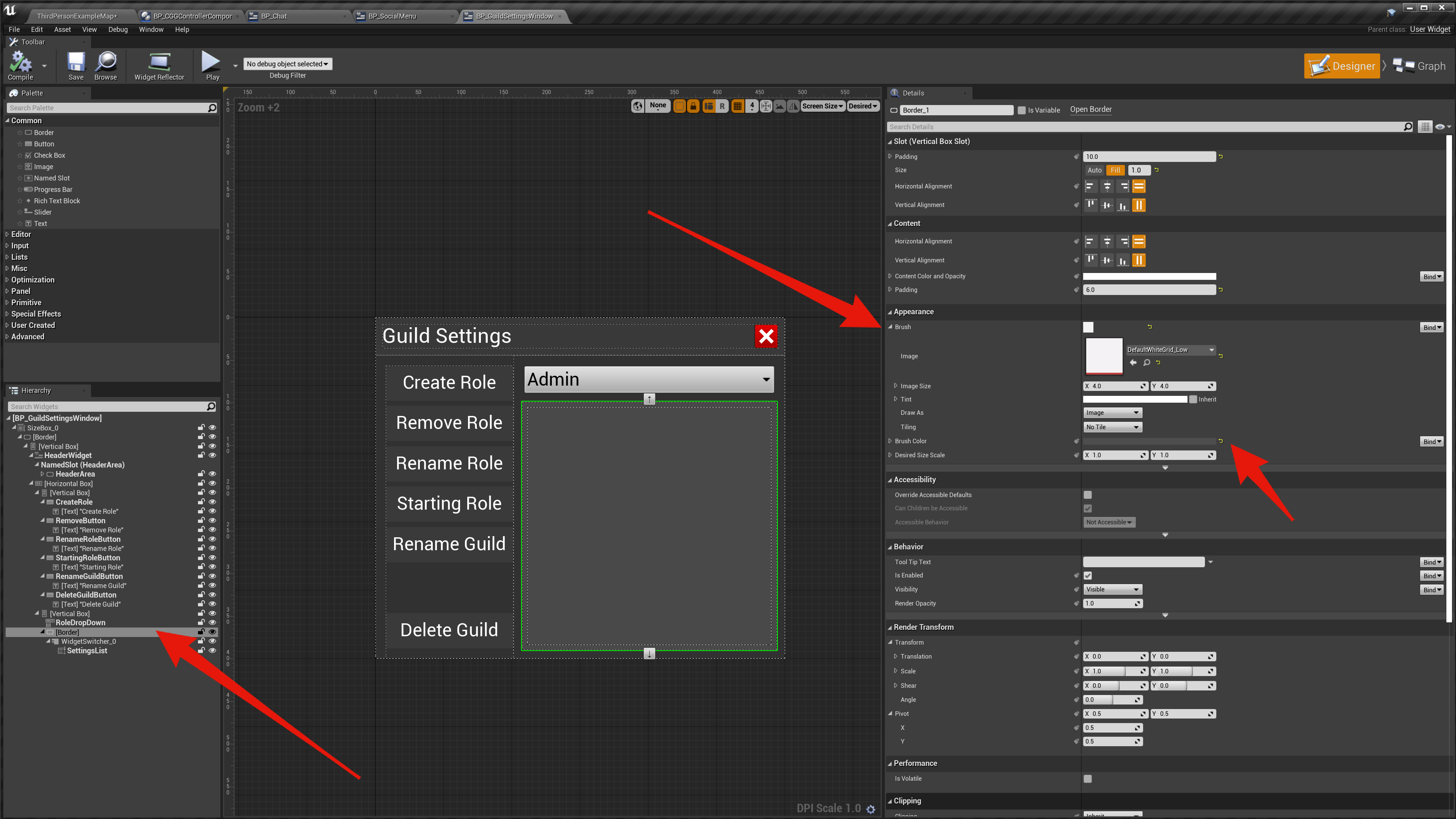Click the Search Palette input field
1456x819 pixels.
pos(107,108)
